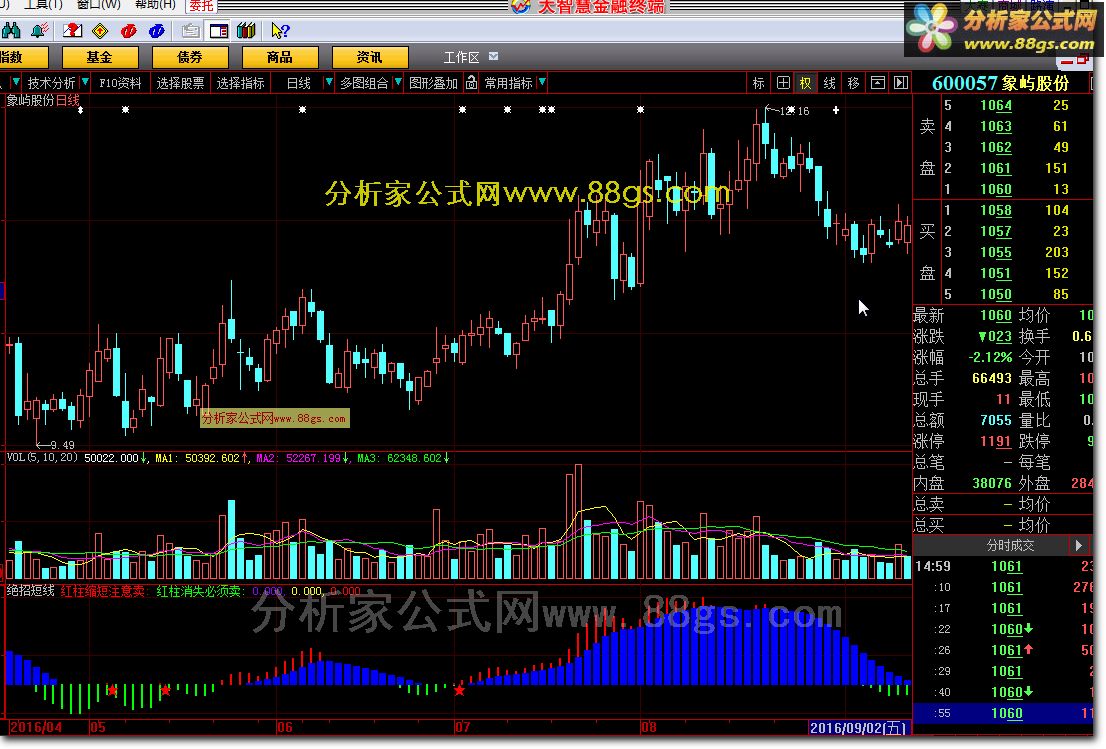Expand the 分时成交 panel arrow
Viewport: 1106px width, 749px height.
1078,545
